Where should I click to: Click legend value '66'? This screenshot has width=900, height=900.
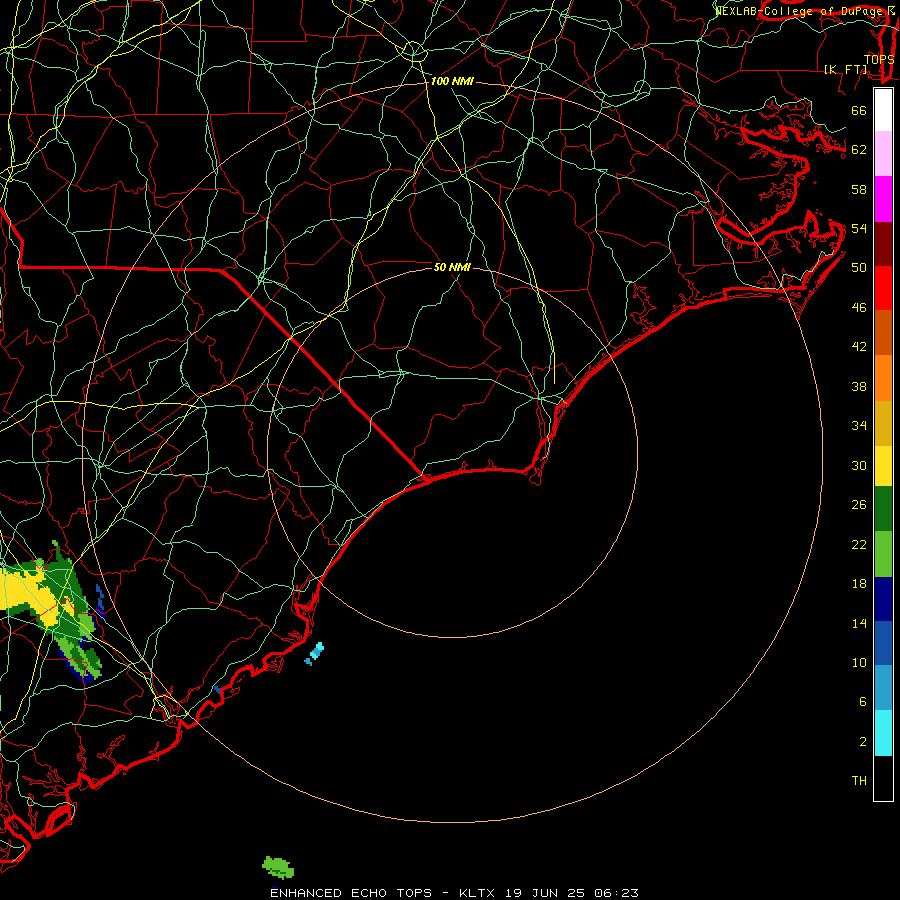859,110
